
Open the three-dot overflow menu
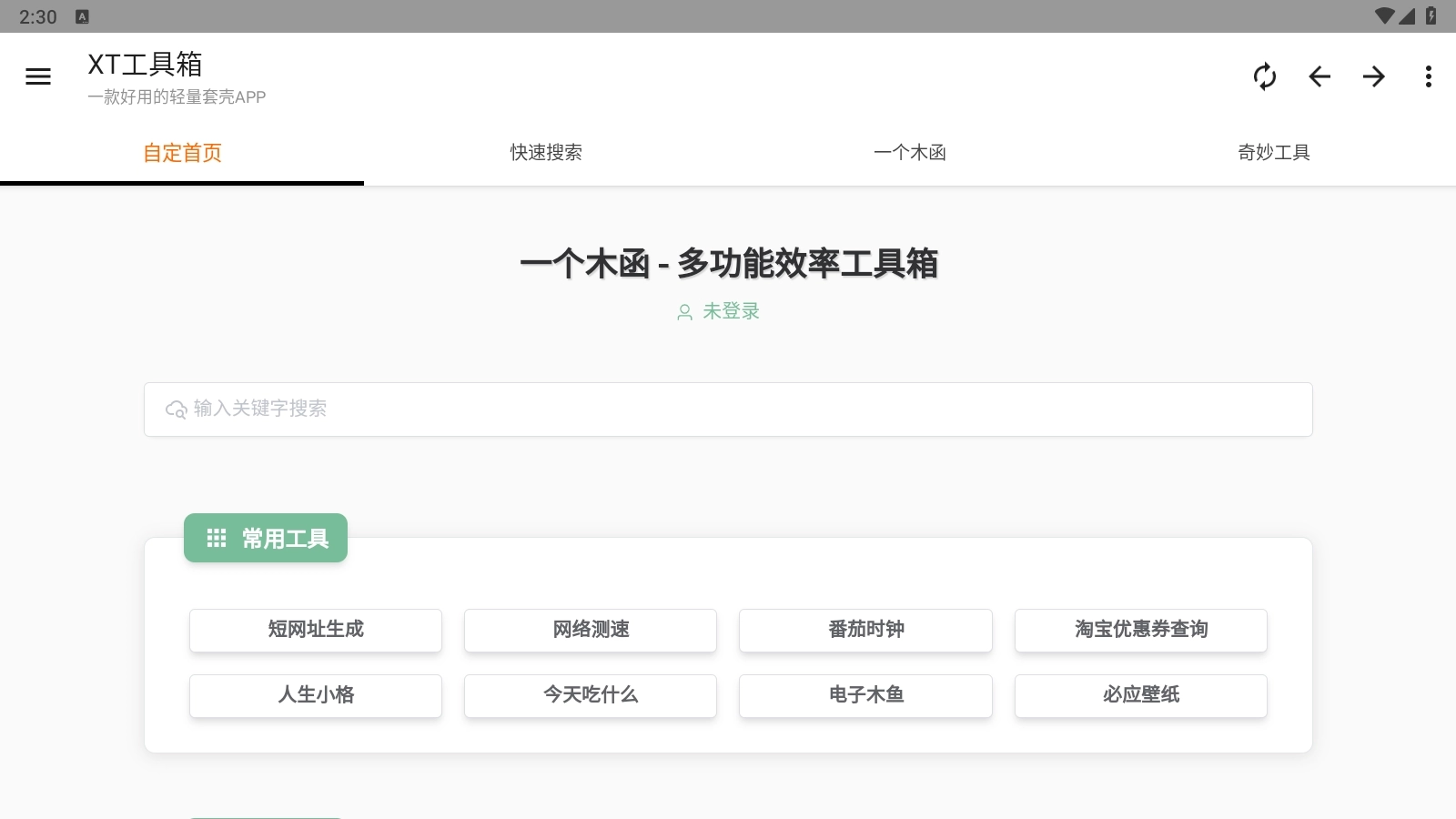click(x=1428, y=77)
